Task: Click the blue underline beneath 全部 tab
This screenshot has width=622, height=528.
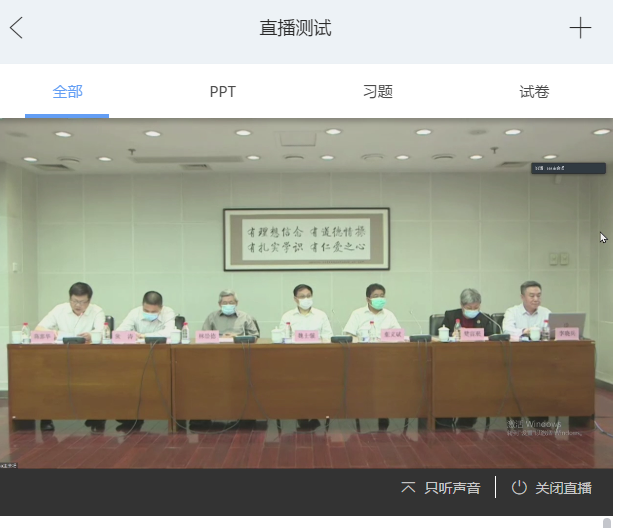Action: coord(67,116)
